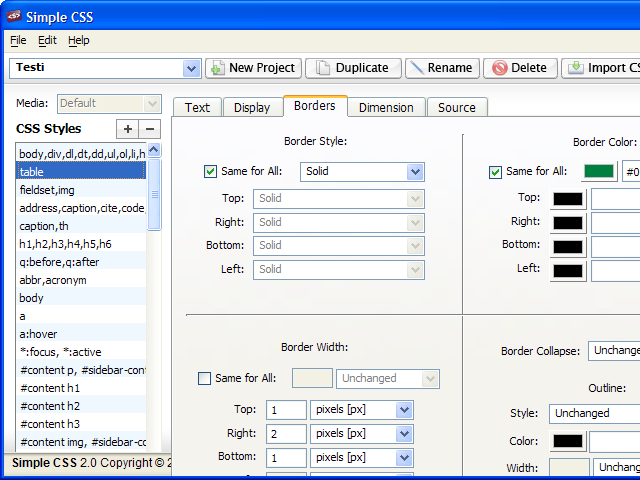
Task: Select the body style row
Action: (x=81, y=298)
